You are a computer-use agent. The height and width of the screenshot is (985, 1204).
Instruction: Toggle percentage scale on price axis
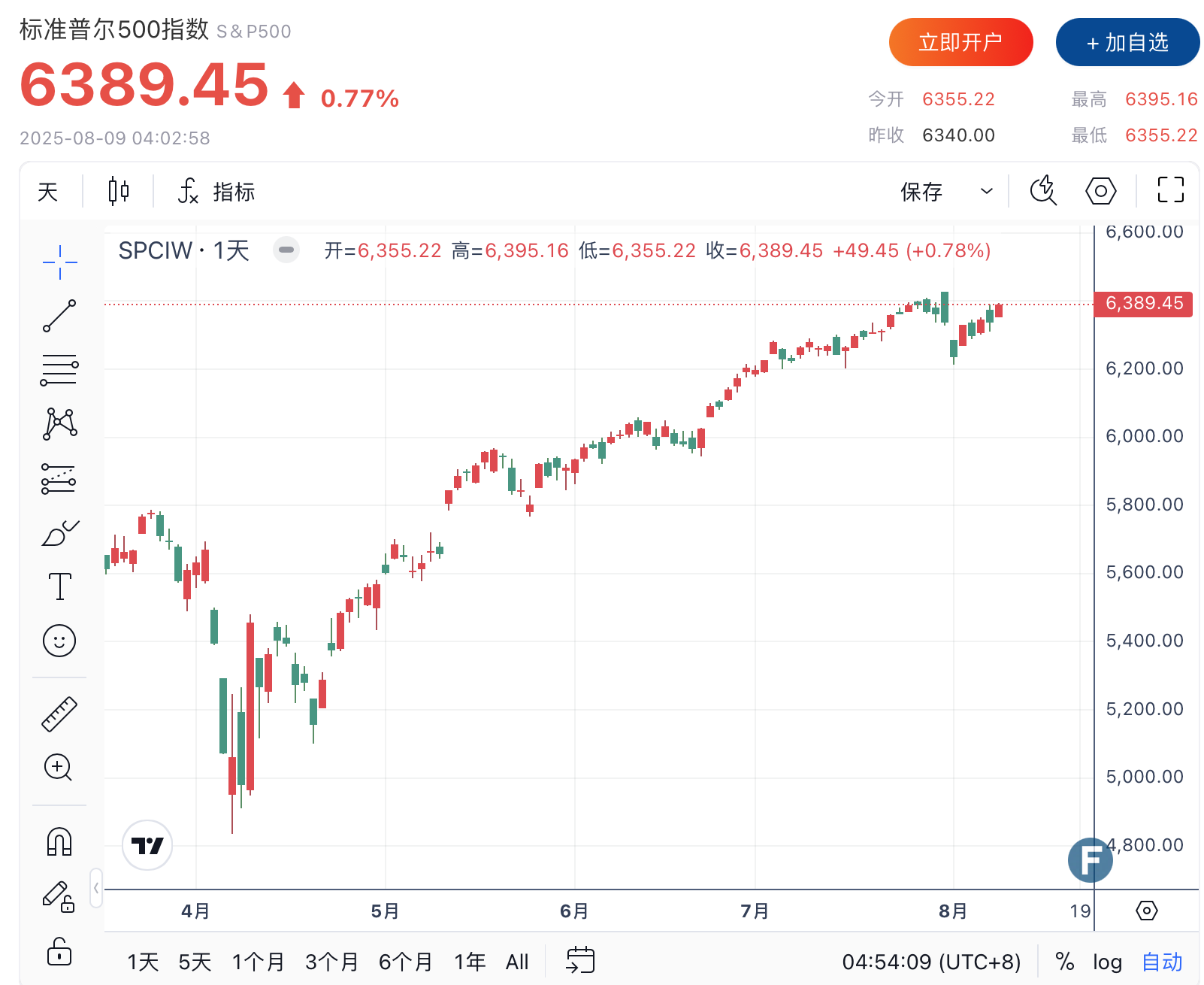[1064, 962]
